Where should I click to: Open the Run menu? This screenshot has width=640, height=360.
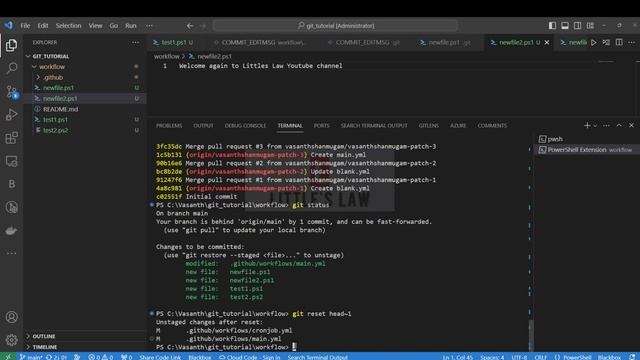[131, 26]
